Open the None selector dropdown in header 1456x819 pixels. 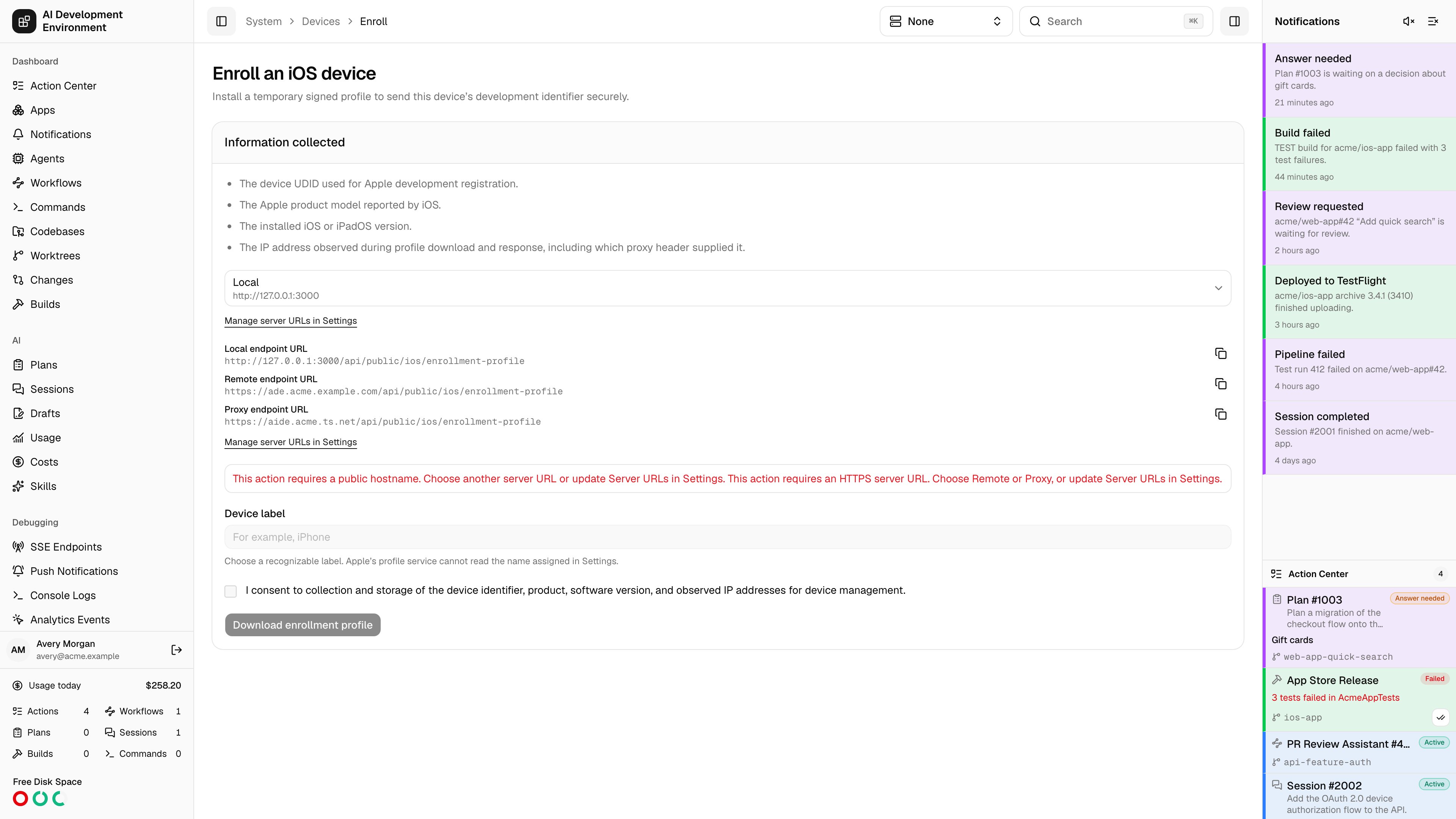pyautogui.click(x=946, y=22)
